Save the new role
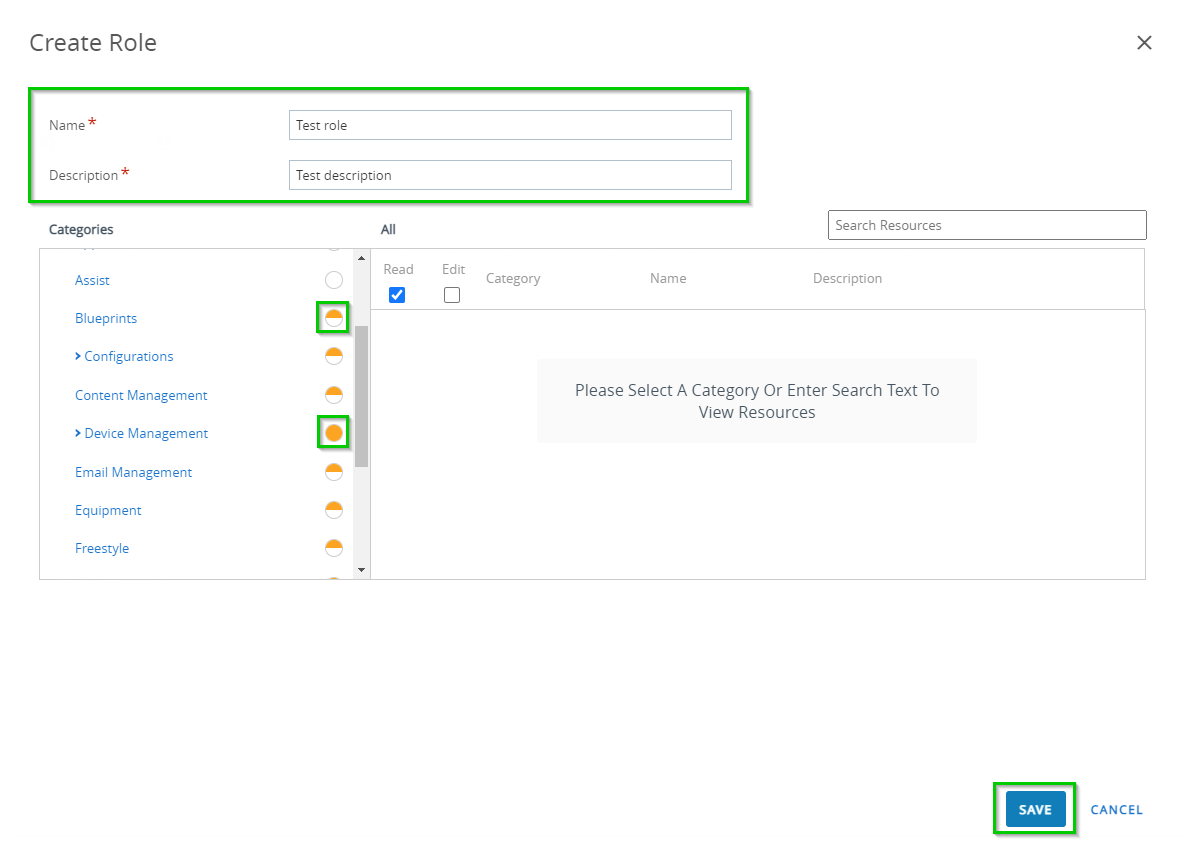 point(1034,809)
